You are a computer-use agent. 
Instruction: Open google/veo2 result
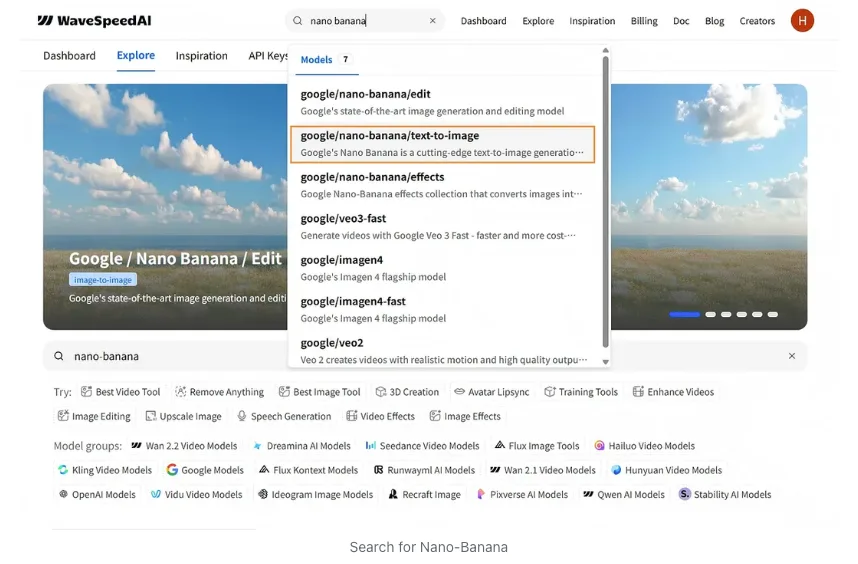[442, 351]
